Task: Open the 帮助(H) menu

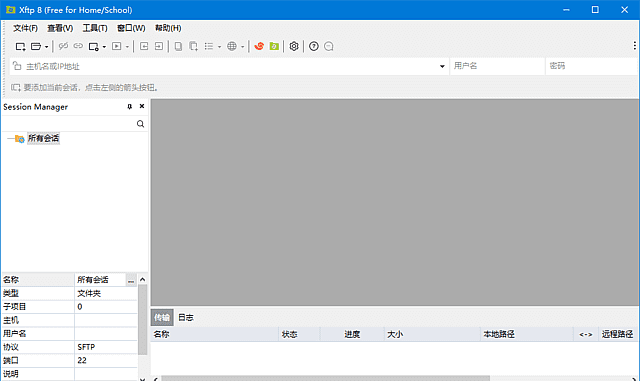Action: pyautogui.click(x=168, y=28)
